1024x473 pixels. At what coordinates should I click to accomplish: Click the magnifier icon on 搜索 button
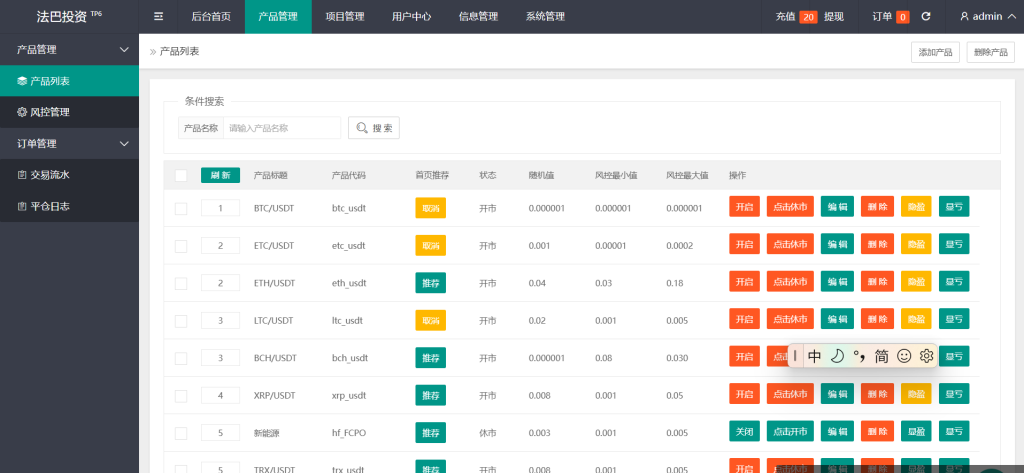362,128
